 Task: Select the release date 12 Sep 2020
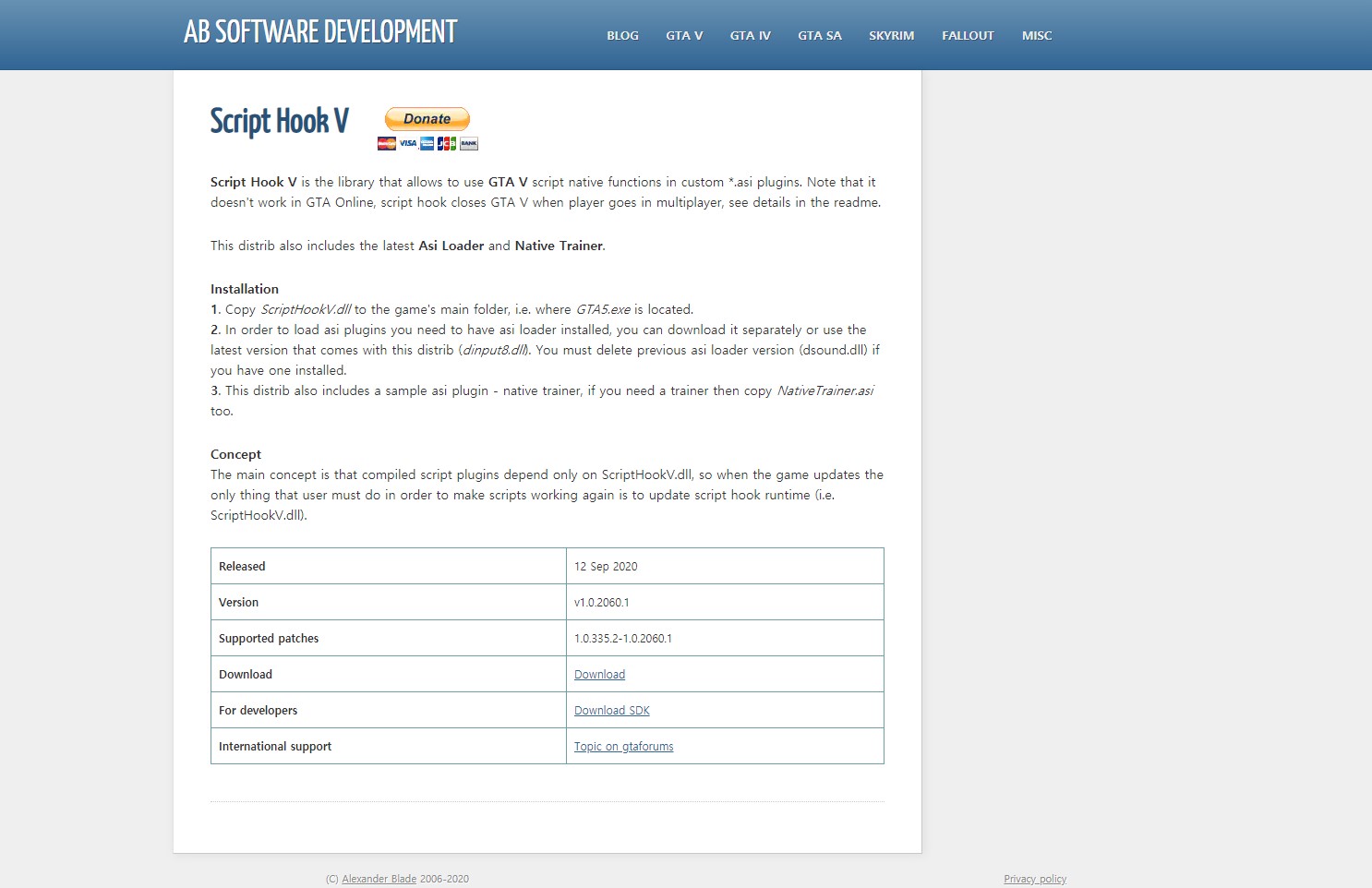click(x=606, y=567)
